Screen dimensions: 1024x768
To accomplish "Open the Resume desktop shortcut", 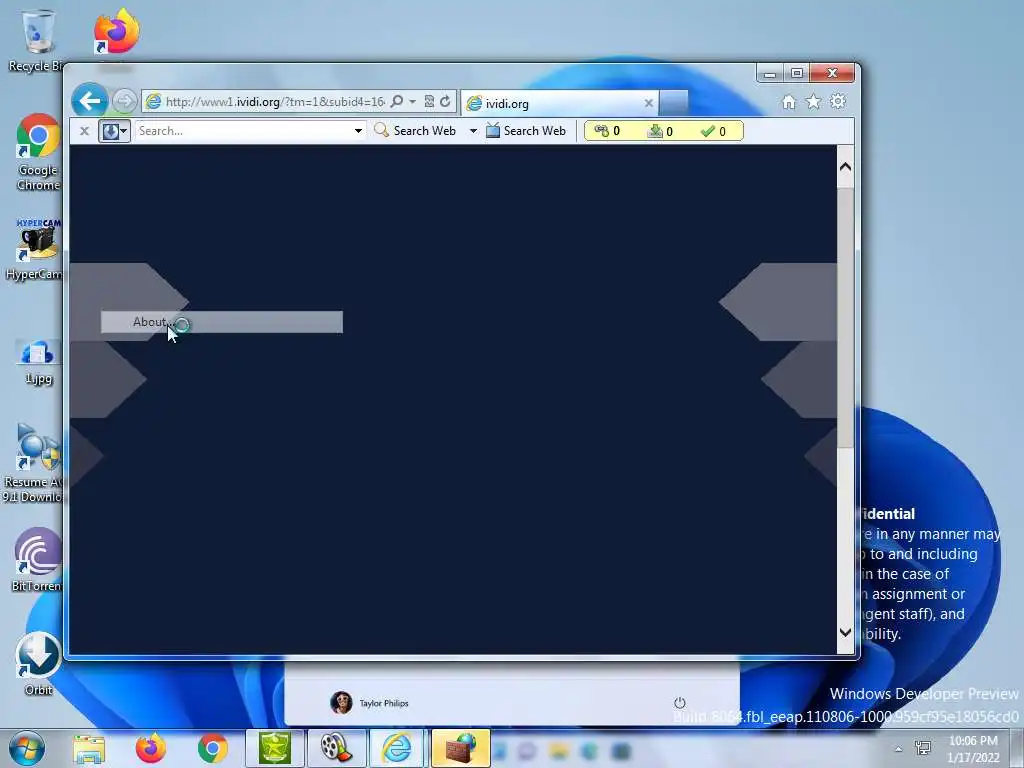I will tap(34, 463).
